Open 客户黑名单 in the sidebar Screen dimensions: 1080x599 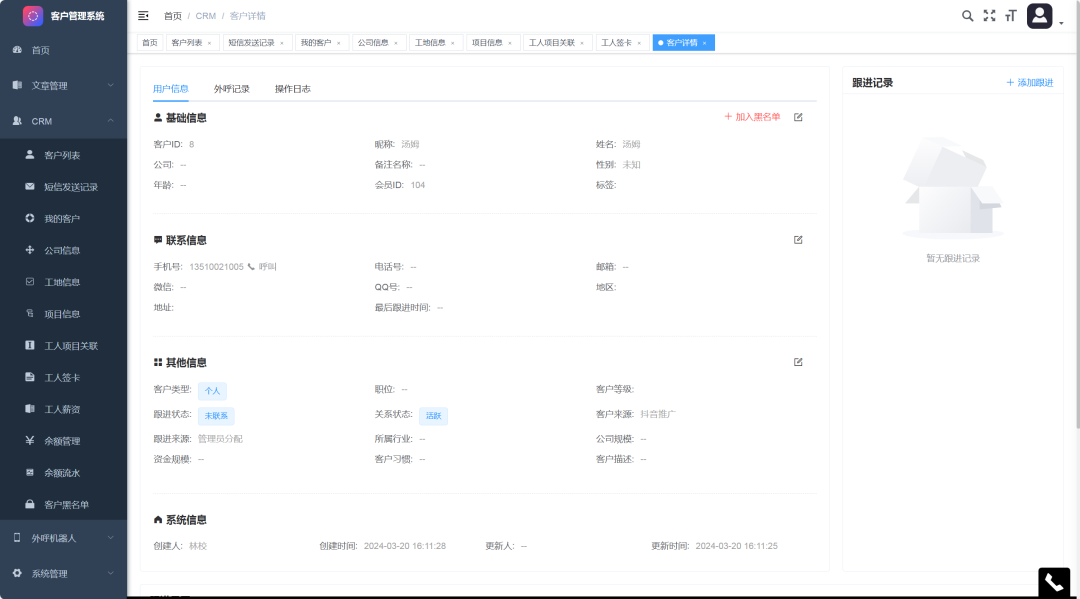coord(63,505)
